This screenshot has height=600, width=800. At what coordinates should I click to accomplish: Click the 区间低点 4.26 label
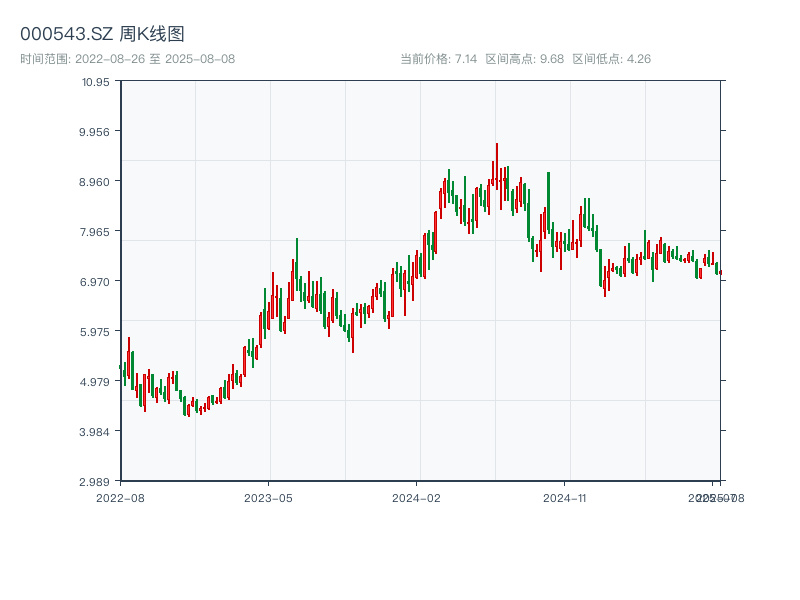611,59
